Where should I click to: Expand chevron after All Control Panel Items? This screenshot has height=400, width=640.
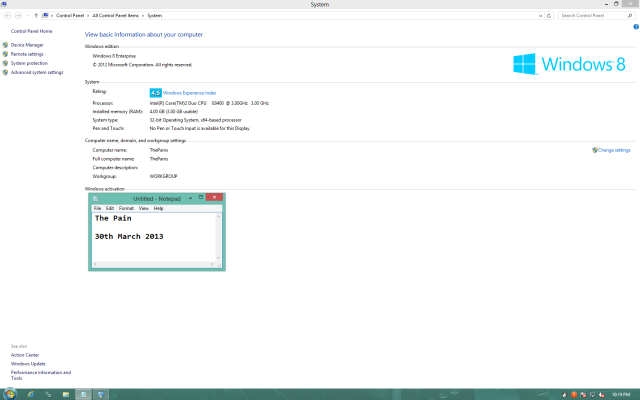(x=143, y=16)
